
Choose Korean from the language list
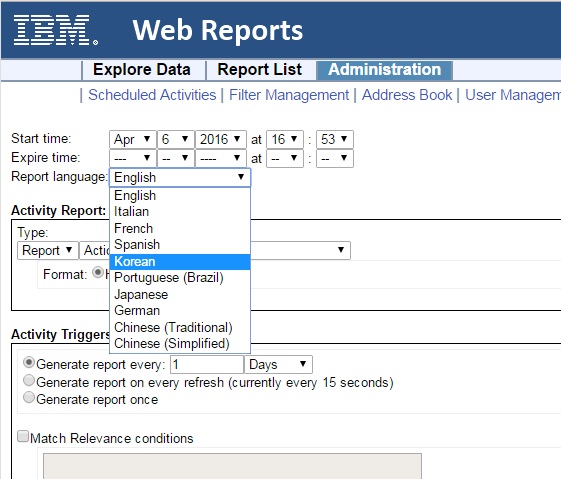[x=180, y=262]
